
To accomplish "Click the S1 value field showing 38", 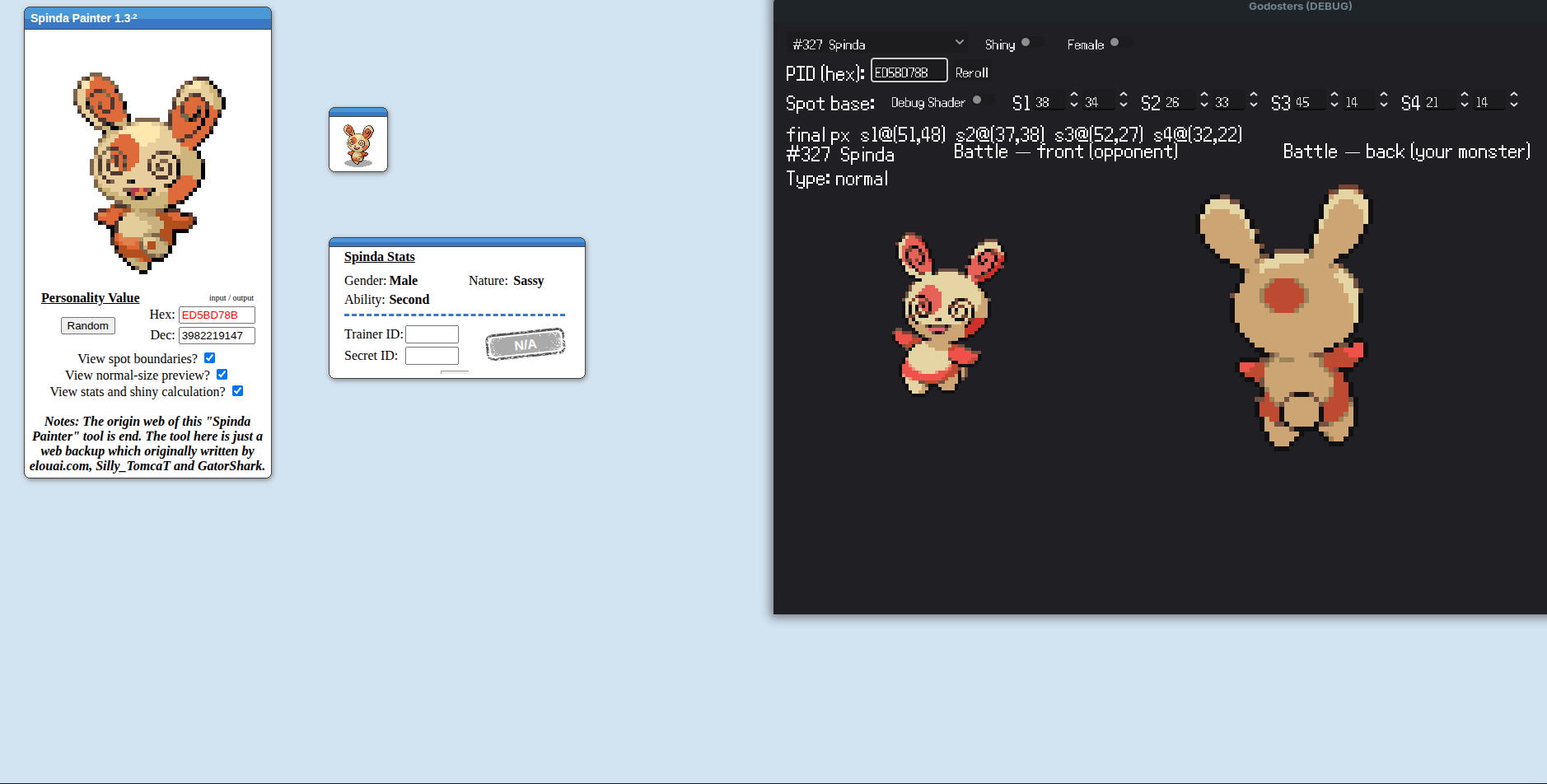I will (1049, 102).
